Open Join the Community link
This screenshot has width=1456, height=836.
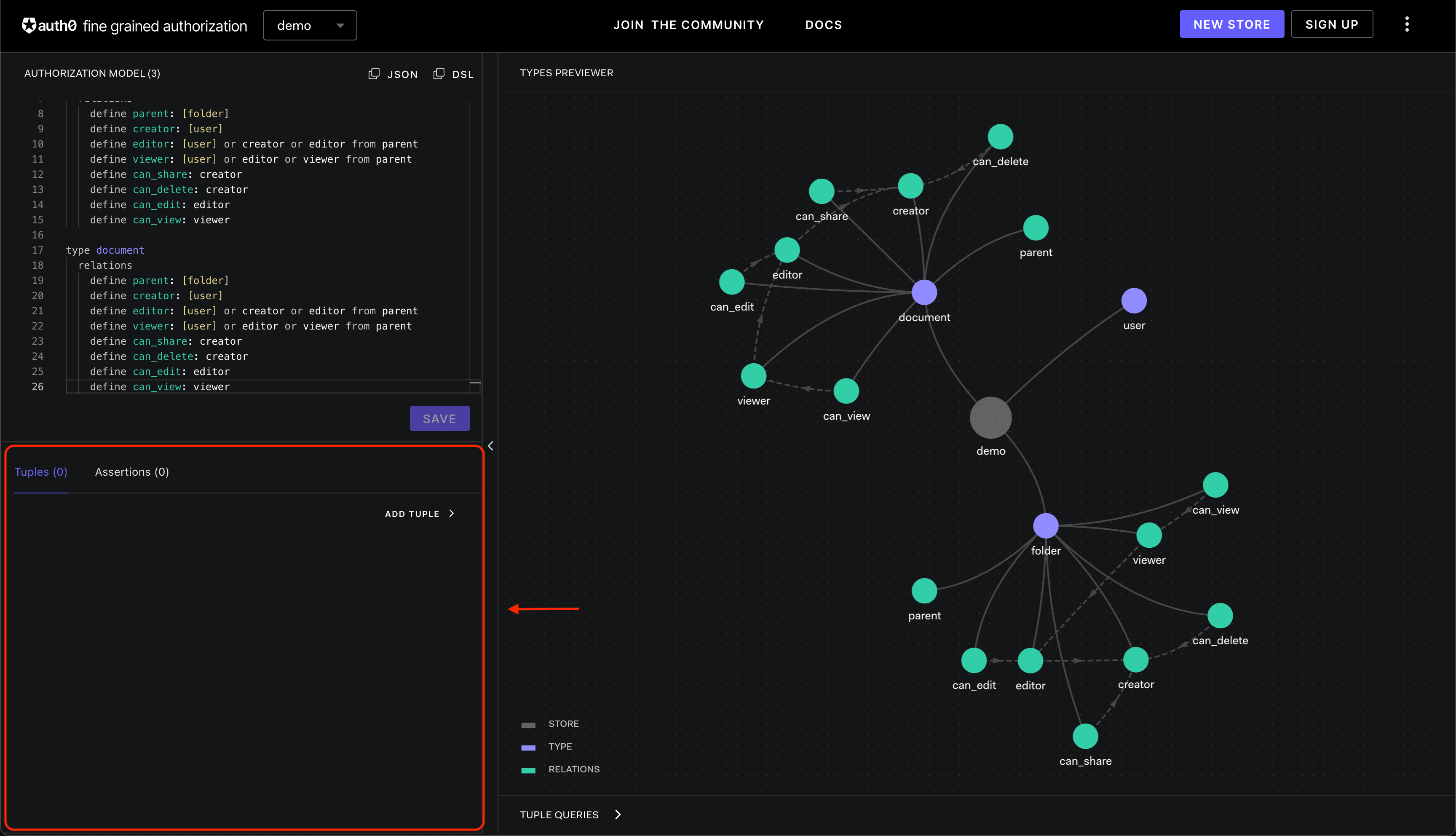coord(689,25)
